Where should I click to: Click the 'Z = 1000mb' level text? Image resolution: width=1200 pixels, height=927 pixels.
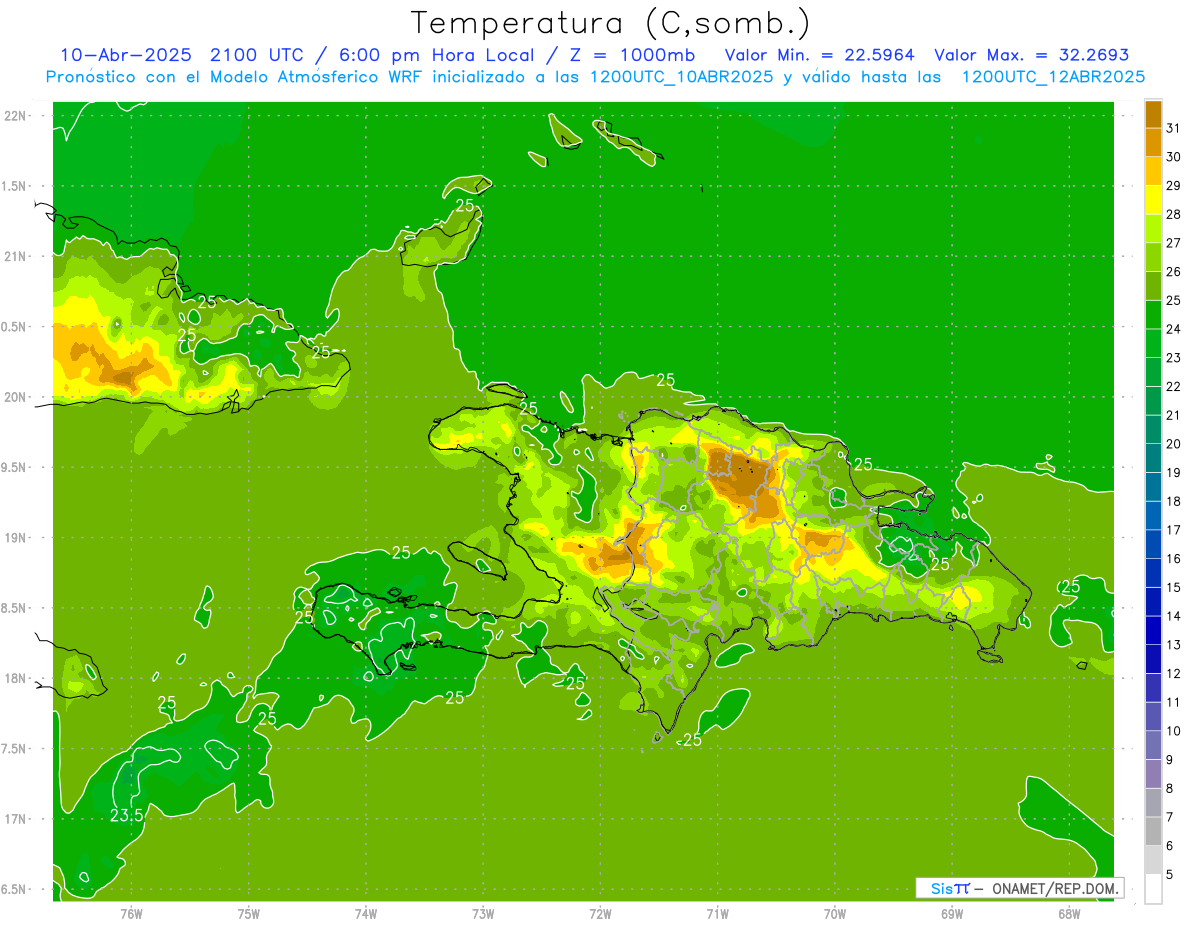click(632, 55)
